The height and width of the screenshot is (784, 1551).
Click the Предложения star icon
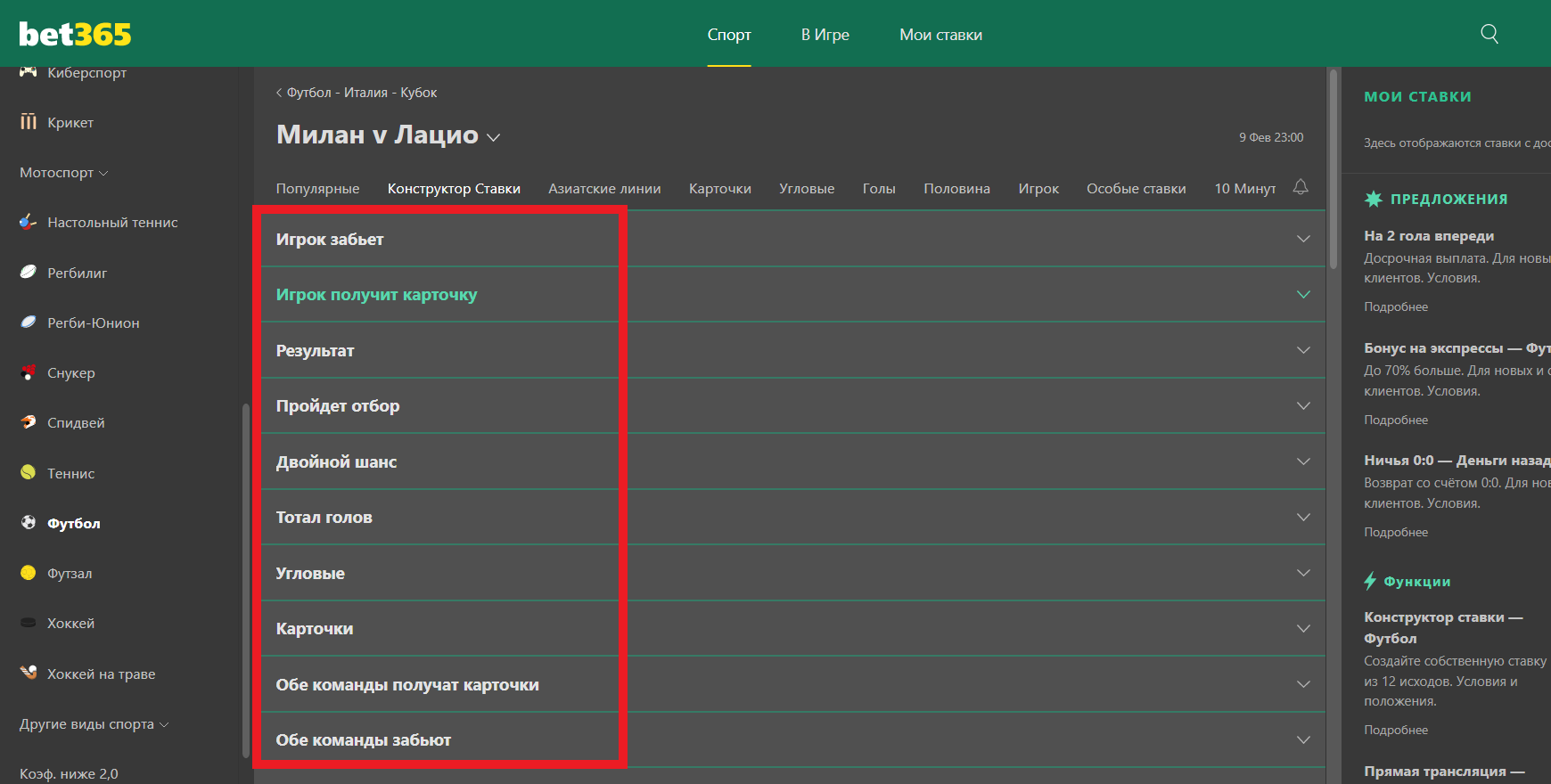coord(1373,199)
